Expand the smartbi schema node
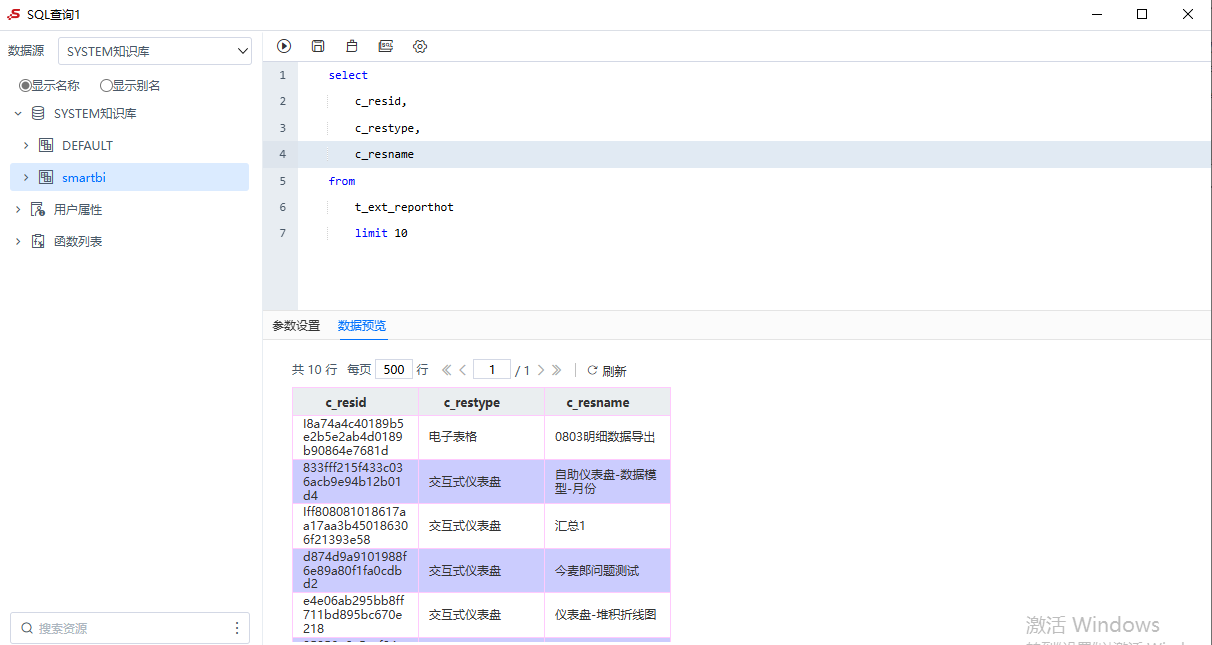 click(26, 177)
